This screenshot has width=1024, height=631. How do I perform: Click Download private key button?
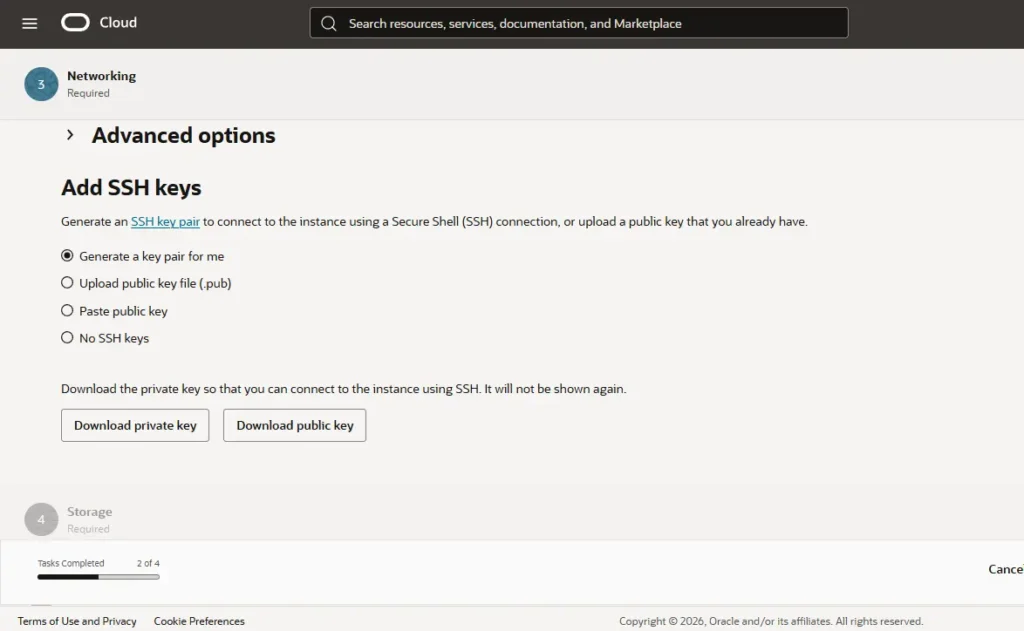(134, 424)
